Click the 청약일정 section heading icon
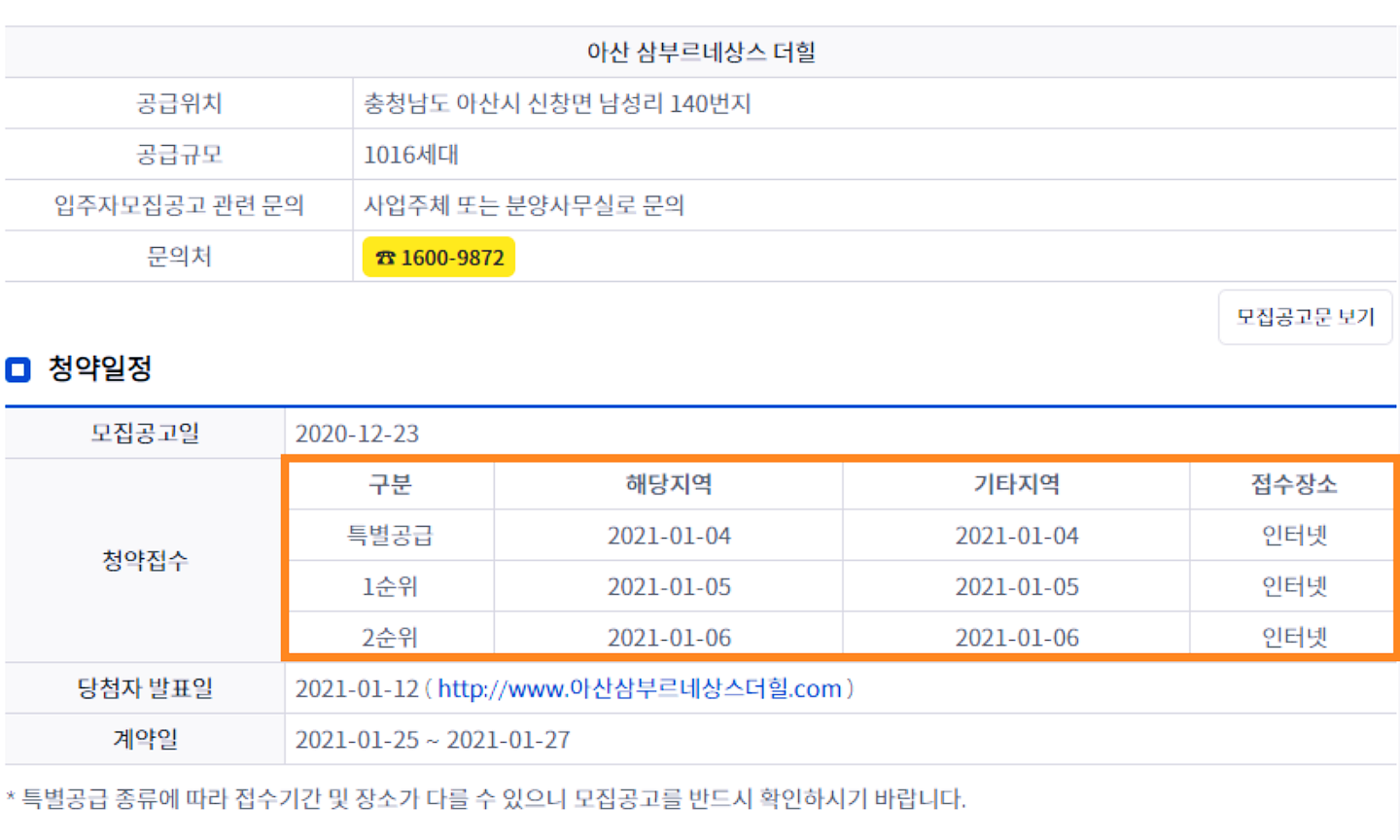This screenshot has height=840, width=1400. (18, 369)
